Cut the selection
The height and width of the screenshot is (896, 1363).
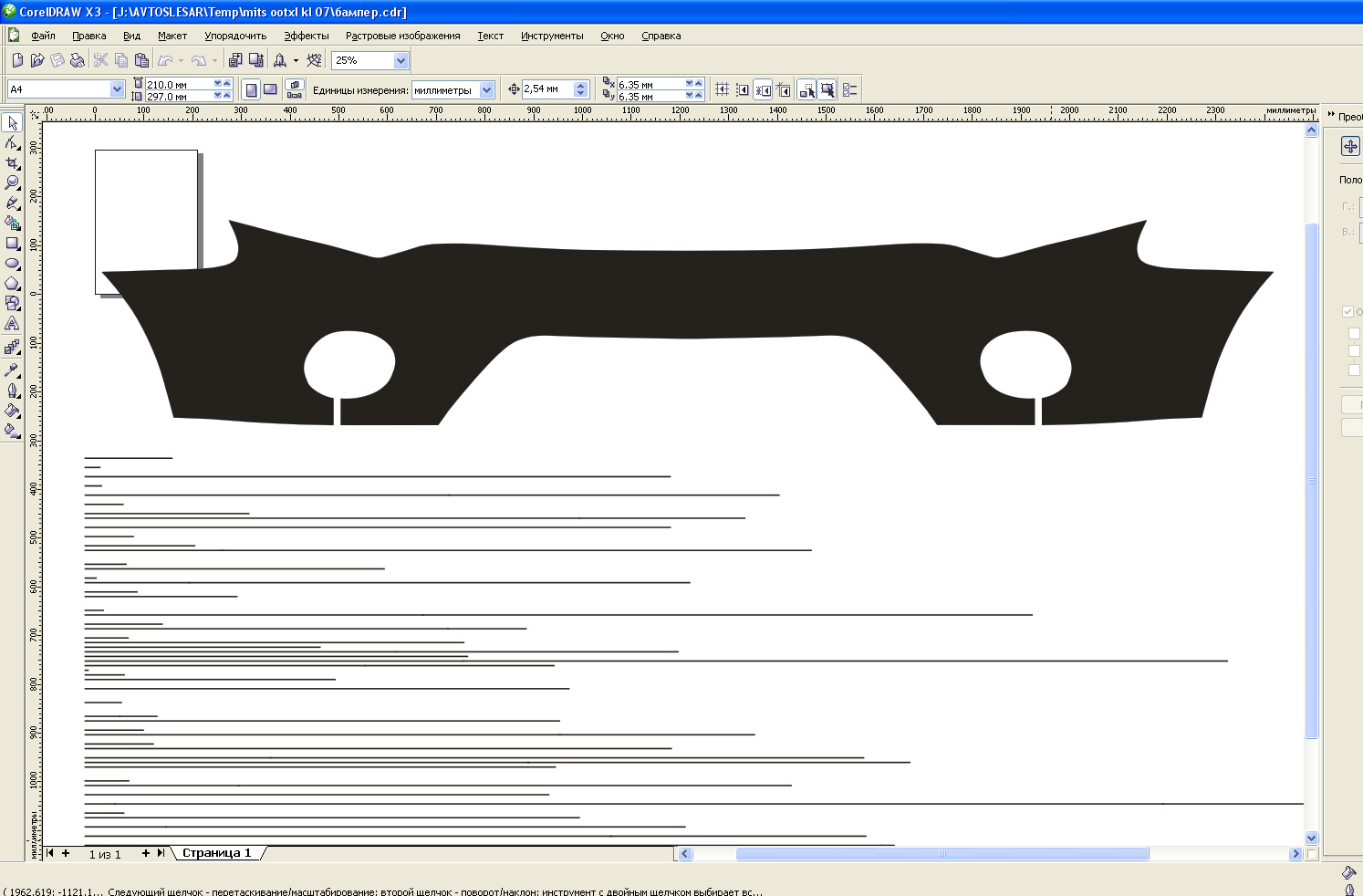pos(101,60)
